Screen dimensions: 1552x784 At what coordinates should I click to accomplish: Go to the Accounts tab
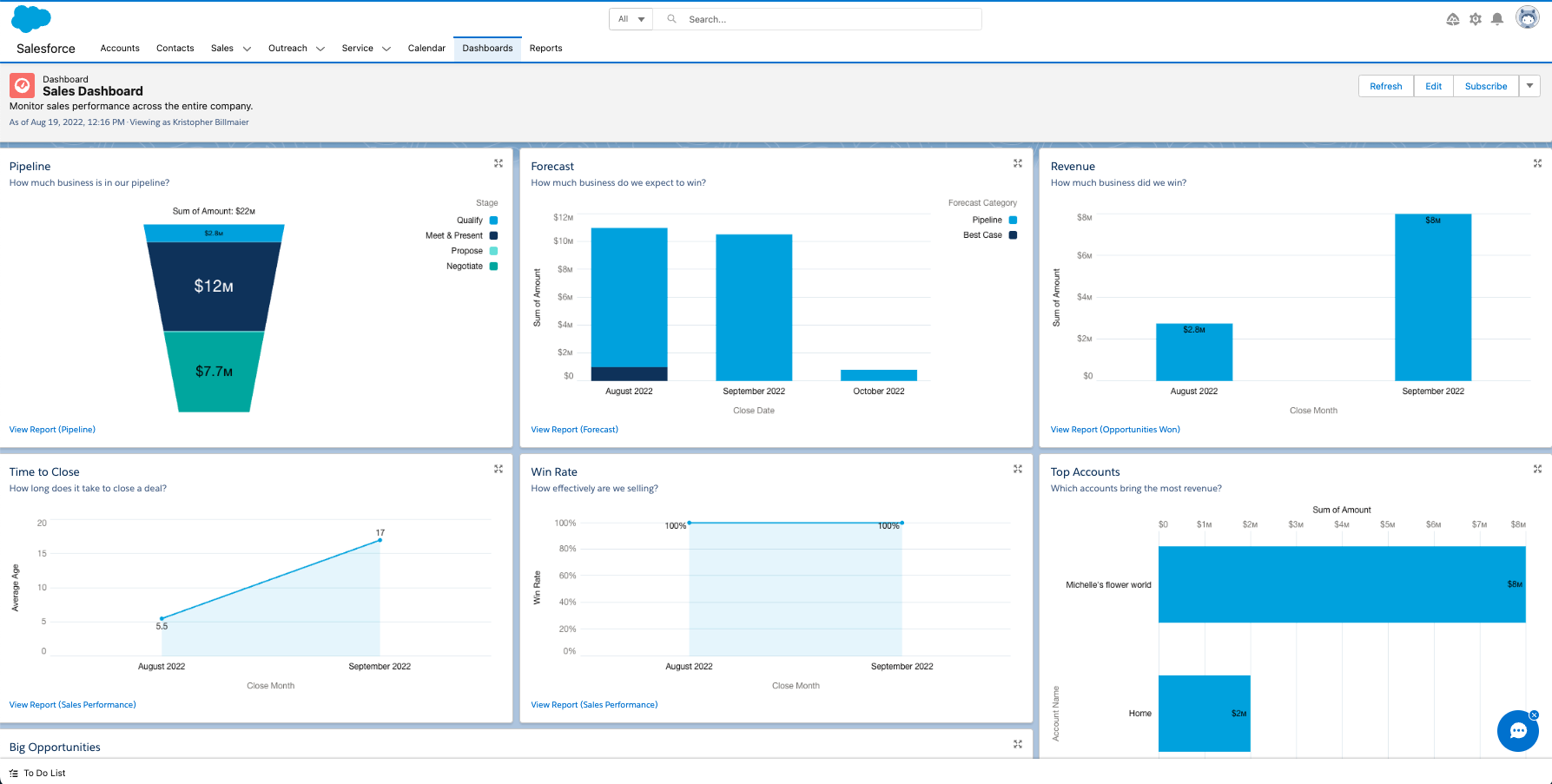pos(120,49)
